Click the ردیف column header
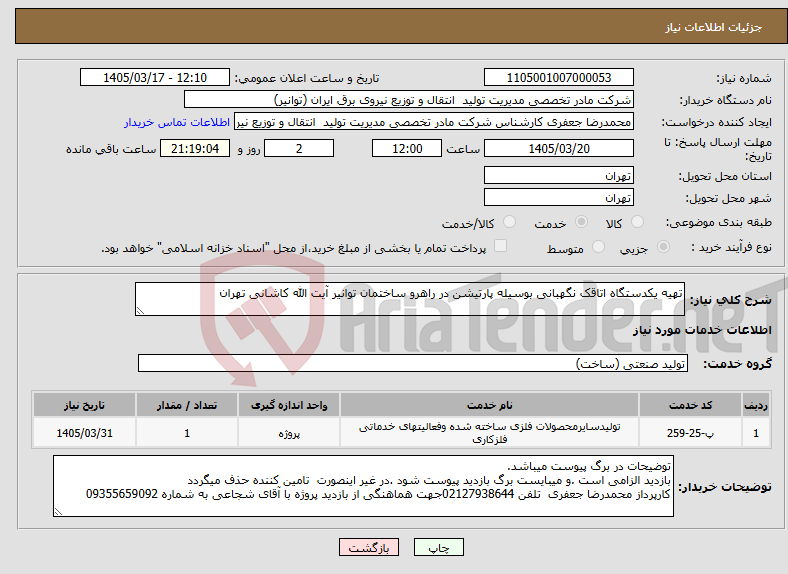The image size is (788, 574). 756,405
